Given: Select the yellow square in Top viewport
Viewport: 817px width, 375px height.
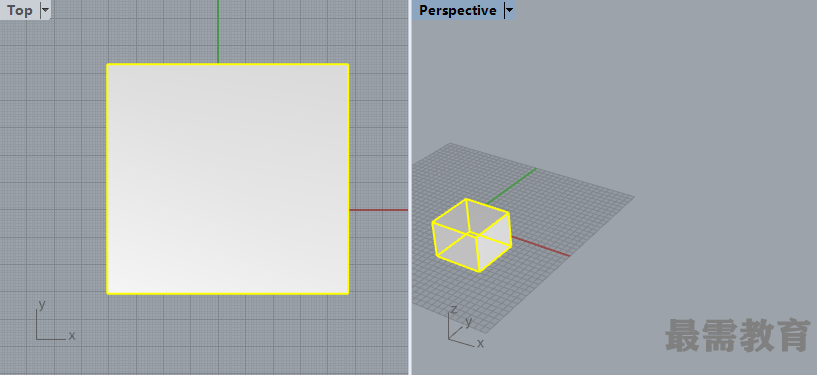Looking at the screenshot, I should [228, 179].
